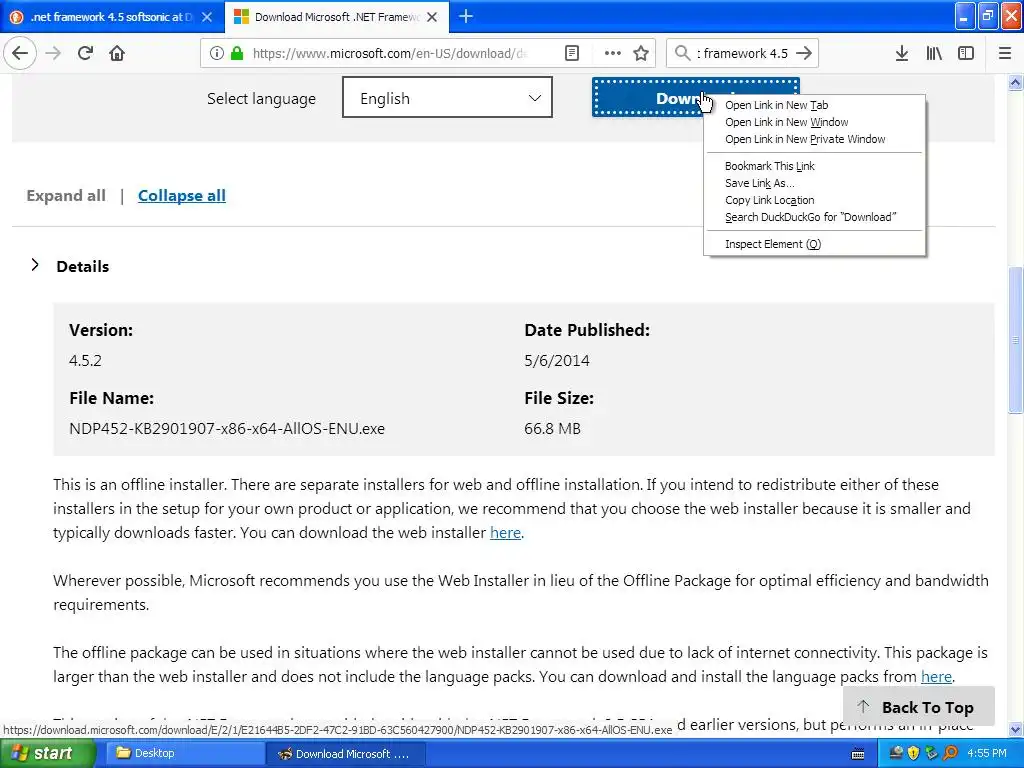Viewport: 1024px width, 768px height.
Task: Close the Download Microsoft .NET tab
Action: pos(432,17)
